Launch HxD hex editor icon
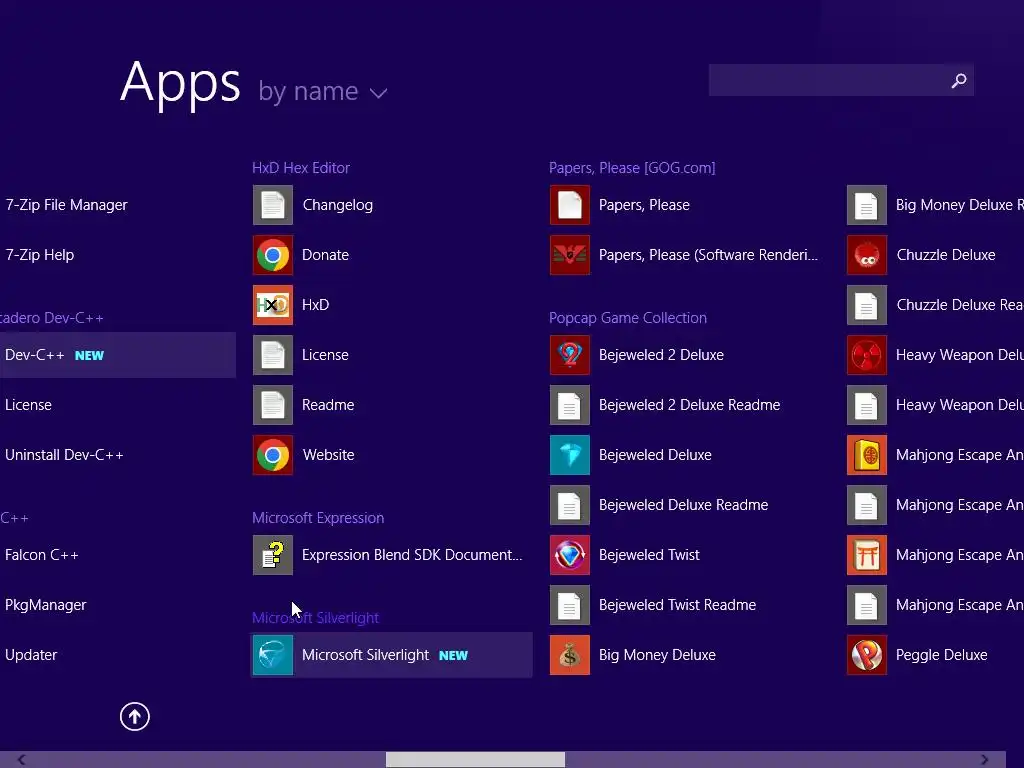1024x768 pixels. [x=272, y=305]
